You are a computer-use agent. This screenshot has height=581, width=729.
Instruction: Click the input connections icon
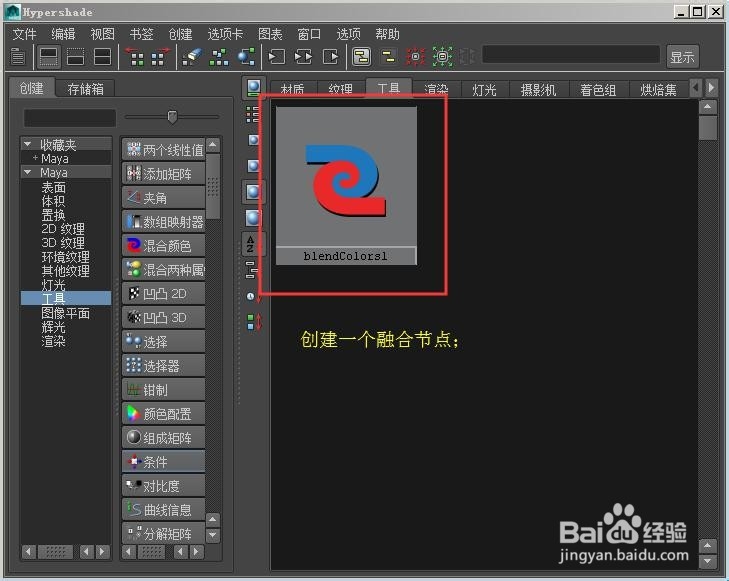point(277,57)
